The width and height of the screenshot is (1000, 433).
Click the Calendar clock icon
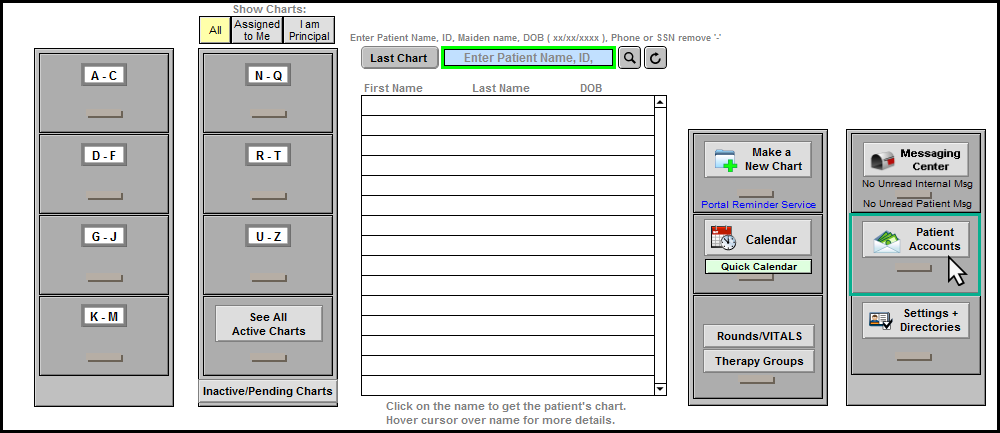pyautogui.click(x=723, y=239)
